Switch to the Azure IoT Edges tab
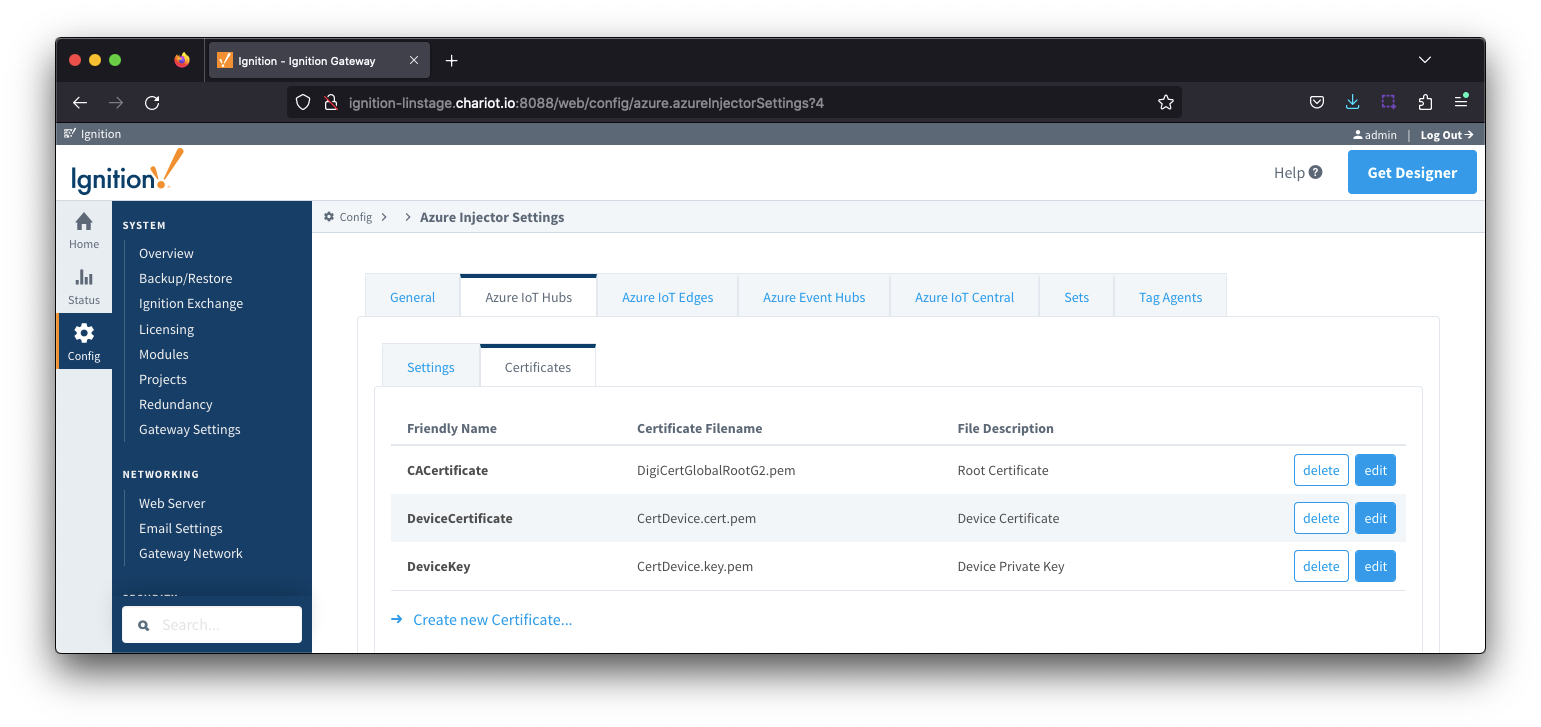The image size is (1541, 727). pyautogui.click(x=667, y=297)
